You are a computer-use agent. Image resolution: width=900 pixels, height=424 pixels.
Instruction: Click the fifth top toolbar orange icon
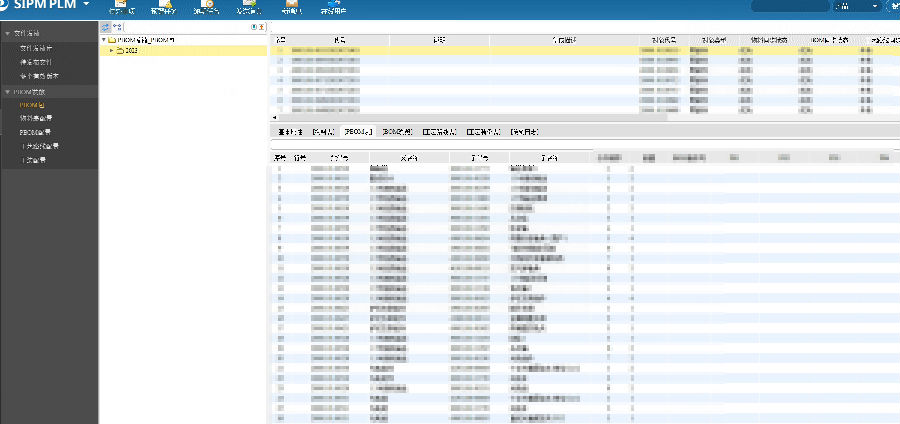coord(291,6)
